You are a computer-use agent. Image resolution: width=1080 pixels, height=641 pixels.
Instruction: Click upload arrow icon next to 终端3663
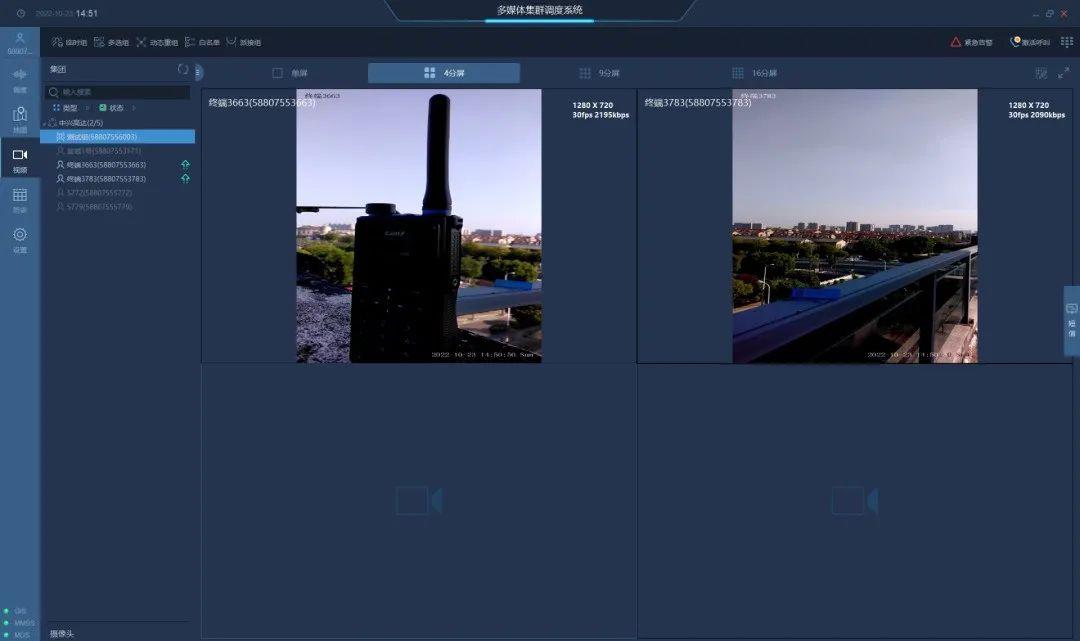pyautogui.click(x=185, y=164)
